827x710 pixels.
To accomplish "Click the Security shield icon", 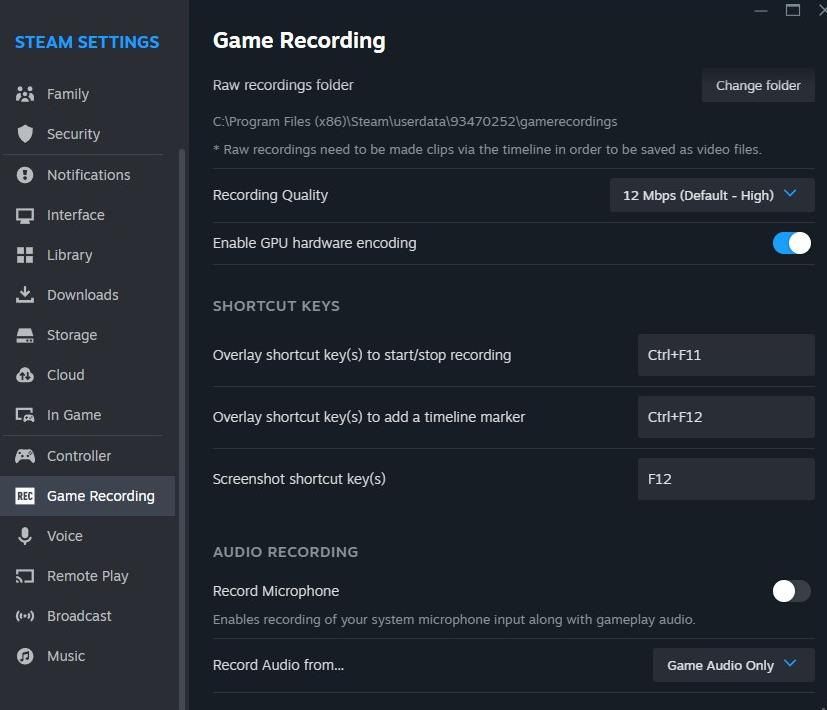I will point(25,134).
